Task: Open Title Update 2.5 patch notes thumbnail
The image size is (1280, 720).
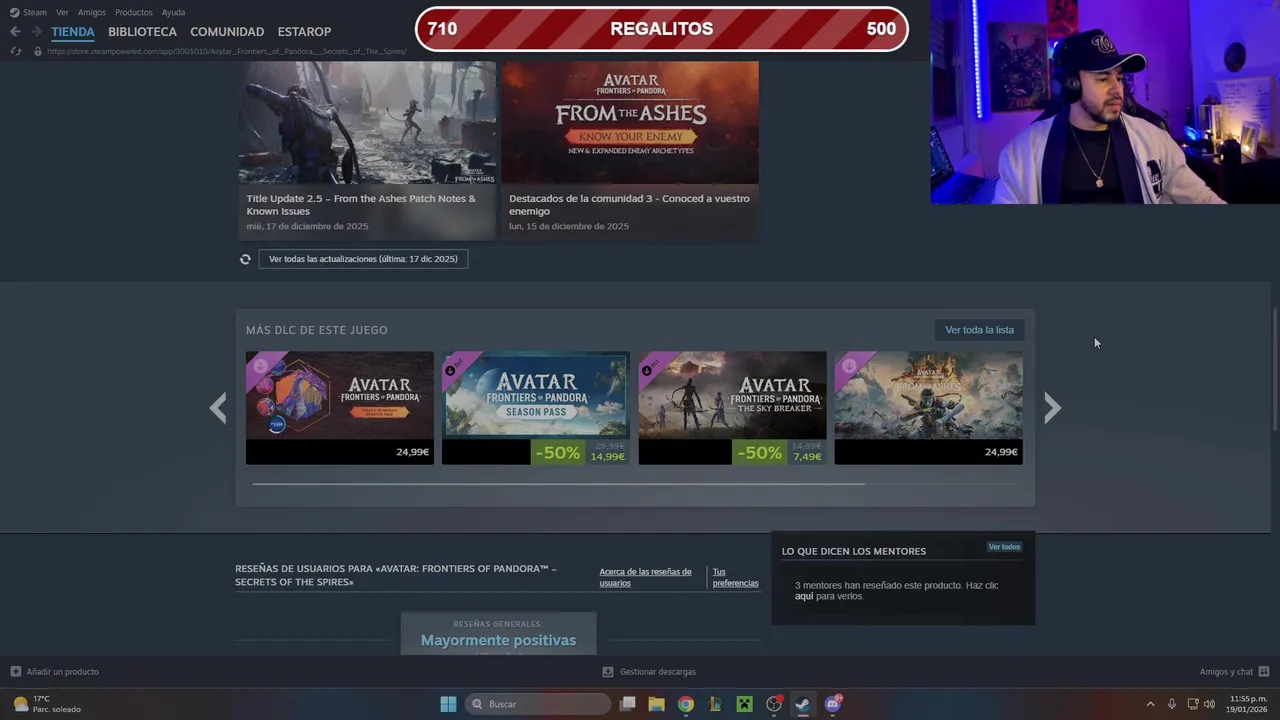Action: [x=367, y=123]
